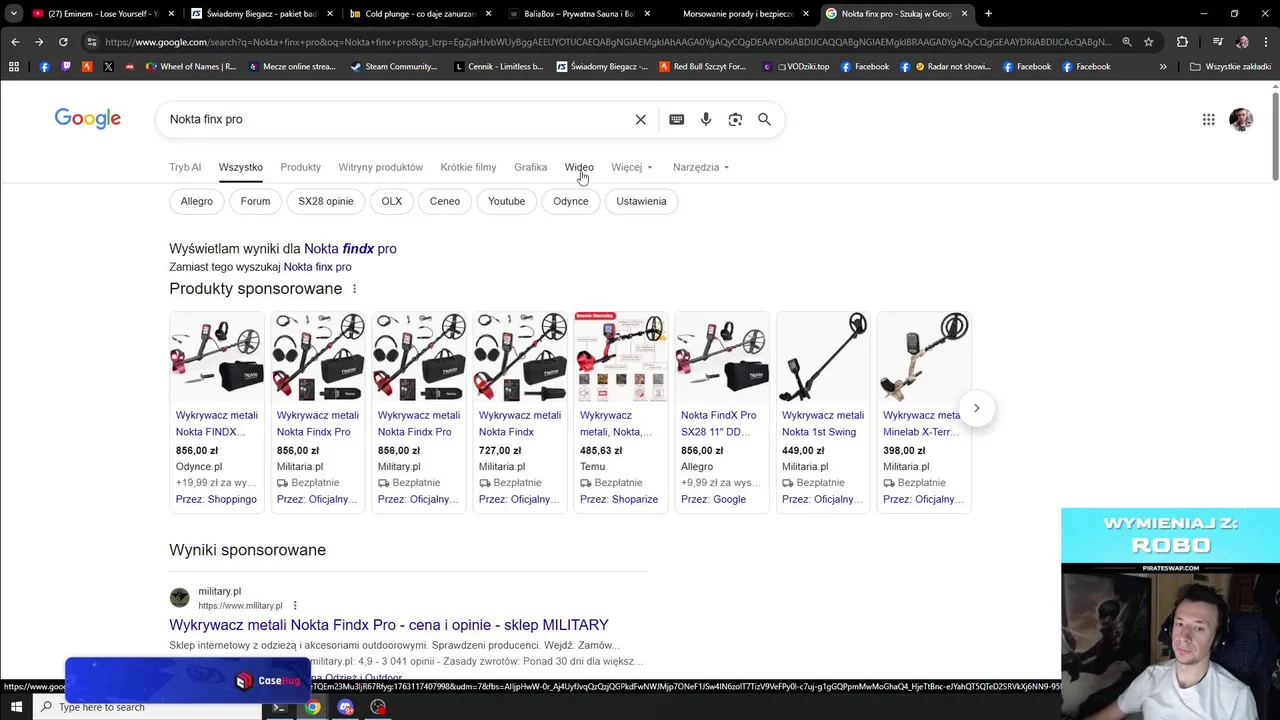Open Chrome extensions puzzle icon
This screenshot has width=1280, height=720.
[1183, 42]
